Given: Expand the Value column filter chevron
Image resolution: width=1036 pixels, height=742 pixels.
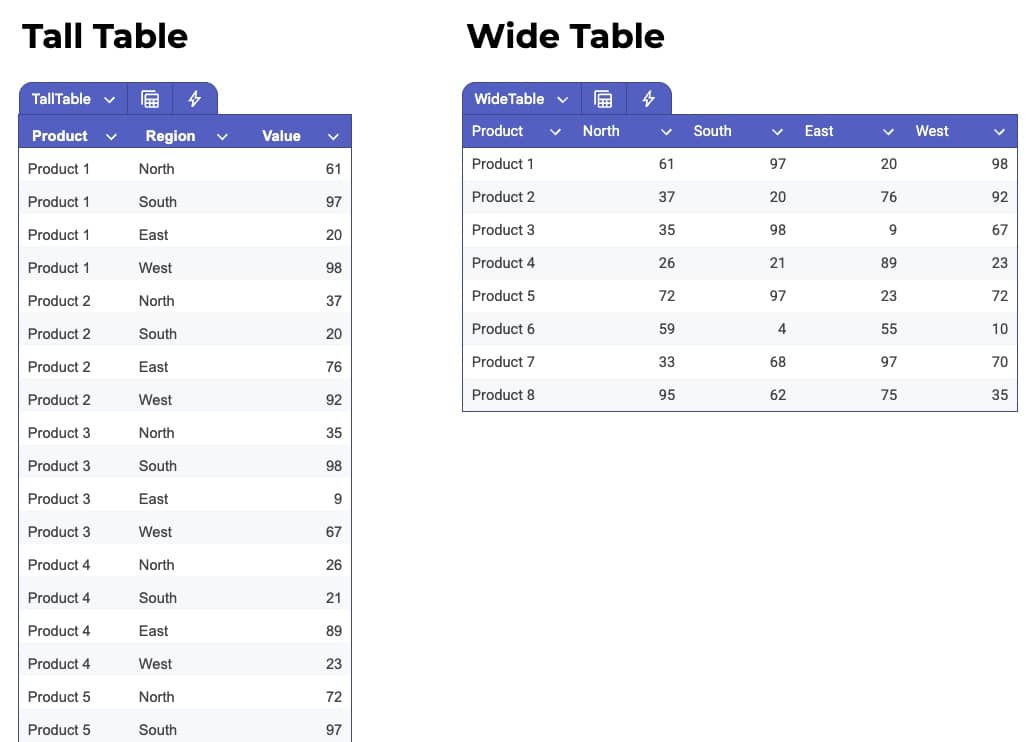Looking at the screenshot, I should (x=333, y=137).
